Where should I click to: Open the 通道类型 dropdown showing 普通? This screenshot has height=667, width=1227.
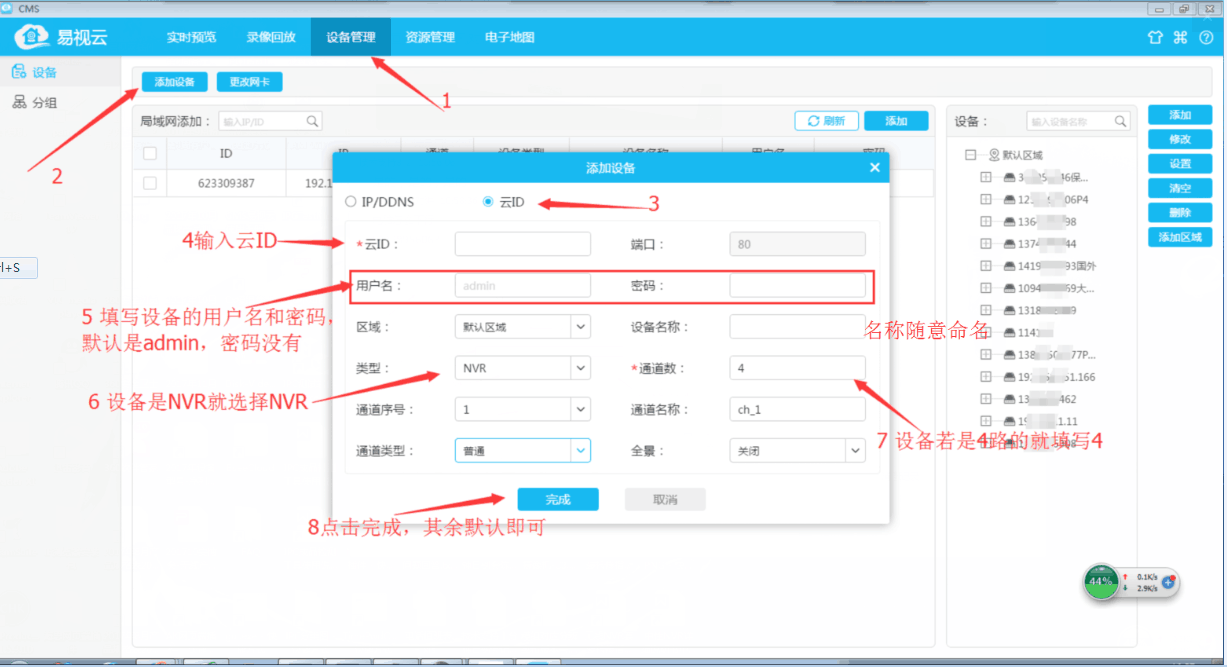click(x=523, y=451)
